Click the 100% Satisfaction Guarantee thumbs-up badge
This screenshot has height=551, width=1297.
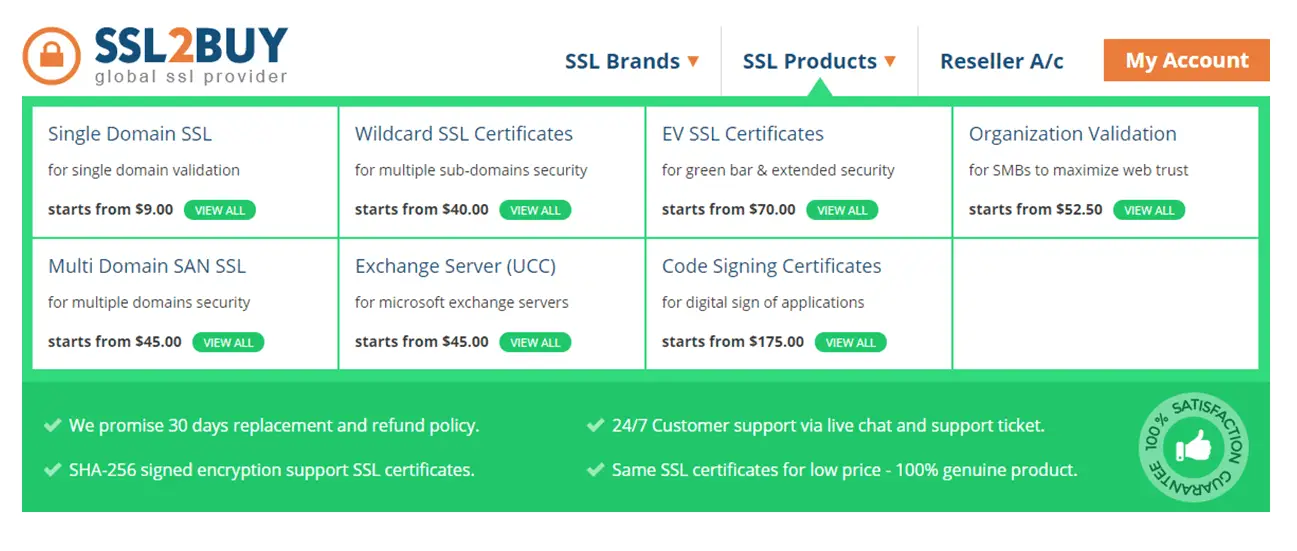[1193, 448]
